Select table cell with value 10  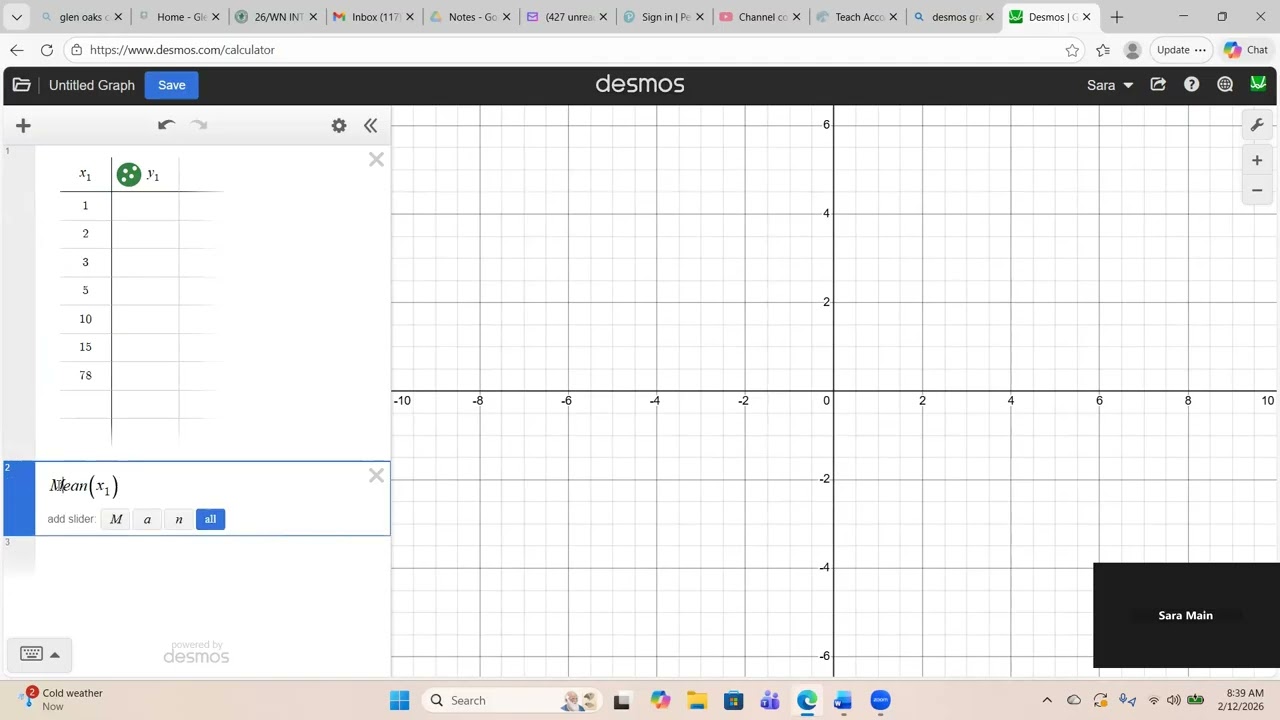(x=85, y=319)
